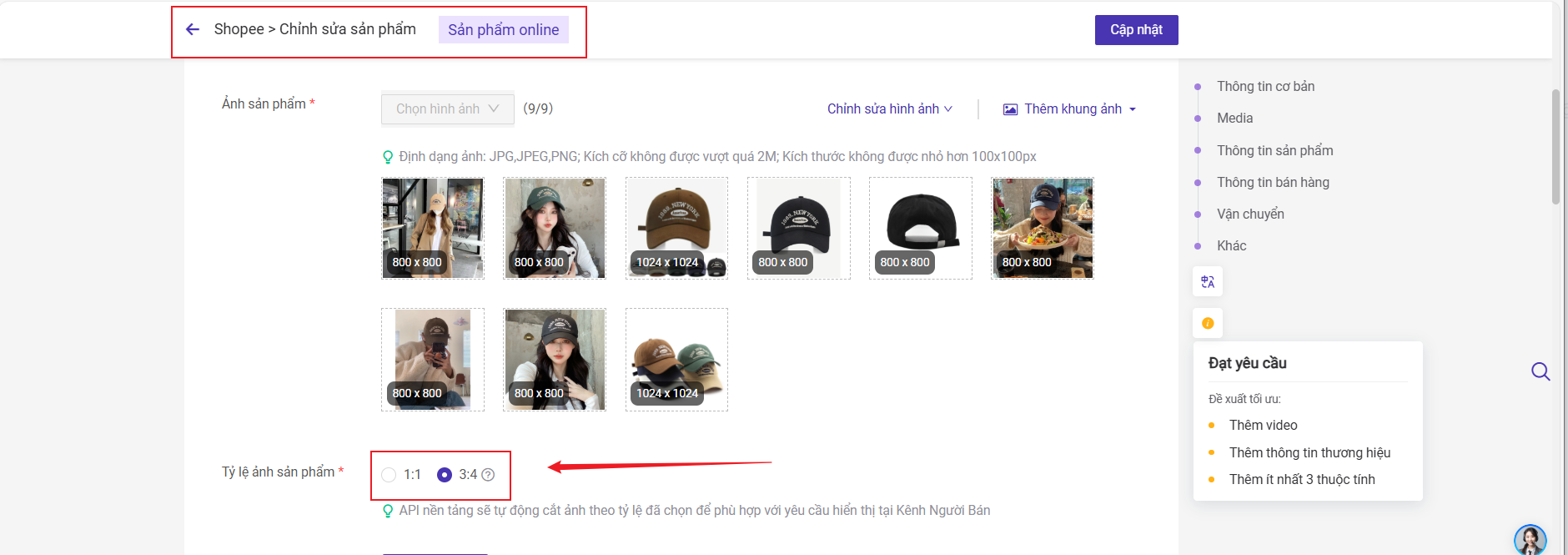Click the picture icon beside Thêm khung ảnh
The image size is (1568, 555).
[1010, 109]
